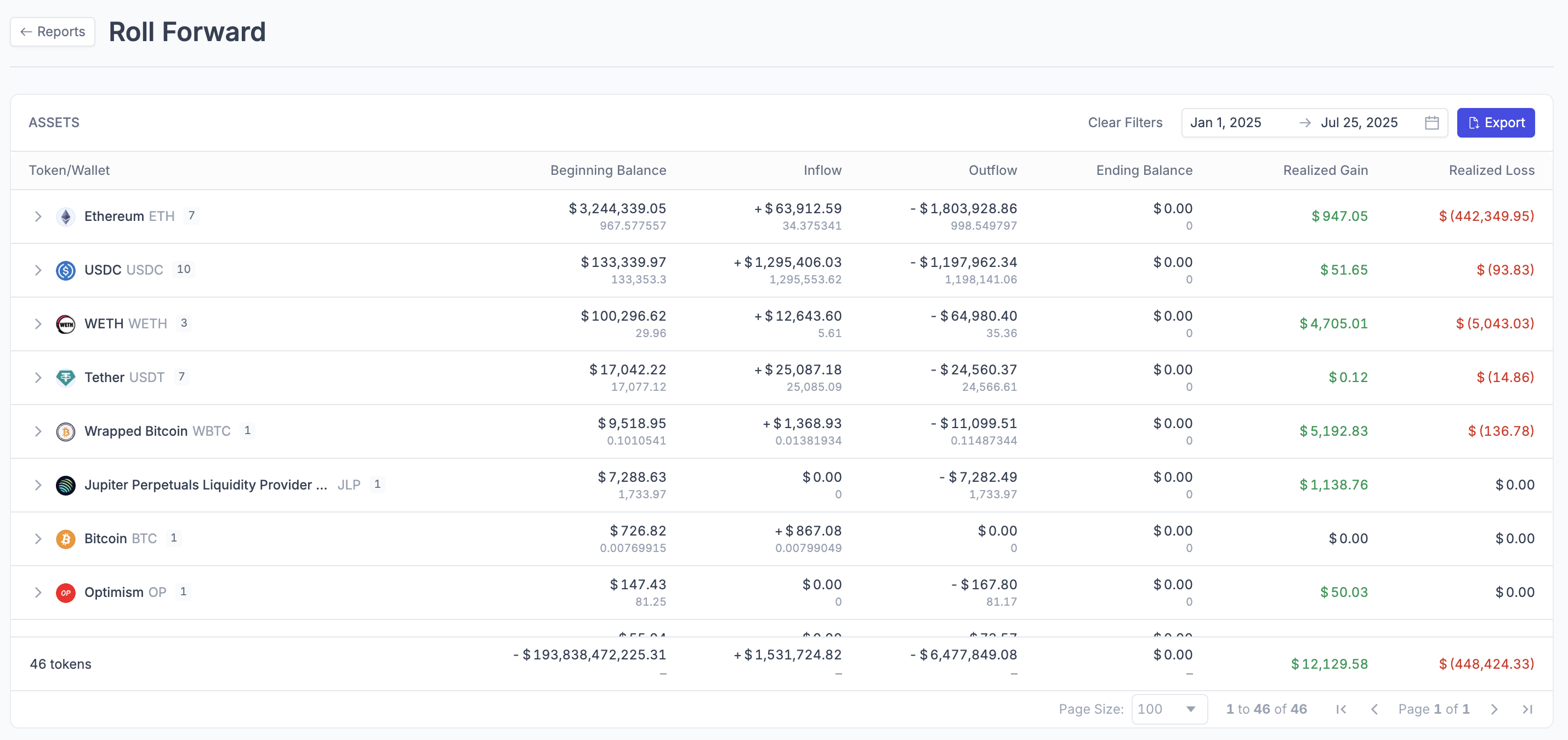
Task: Click the Jupiter JLP token icon
Action: pos(66,485)
